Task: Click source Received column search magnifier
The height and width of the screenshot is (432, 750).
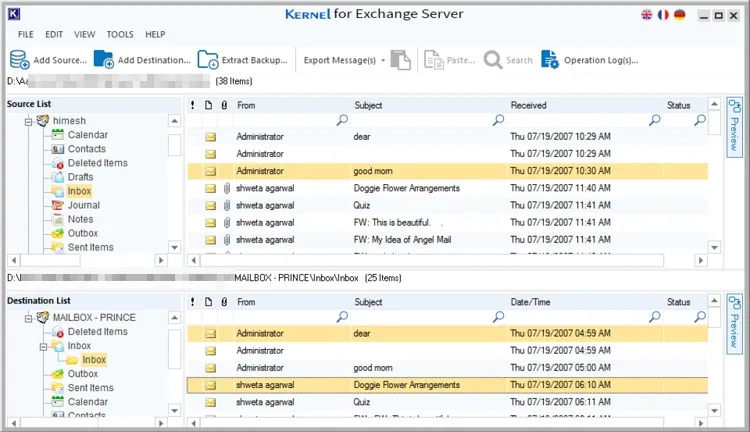Action: pos(654,120)
